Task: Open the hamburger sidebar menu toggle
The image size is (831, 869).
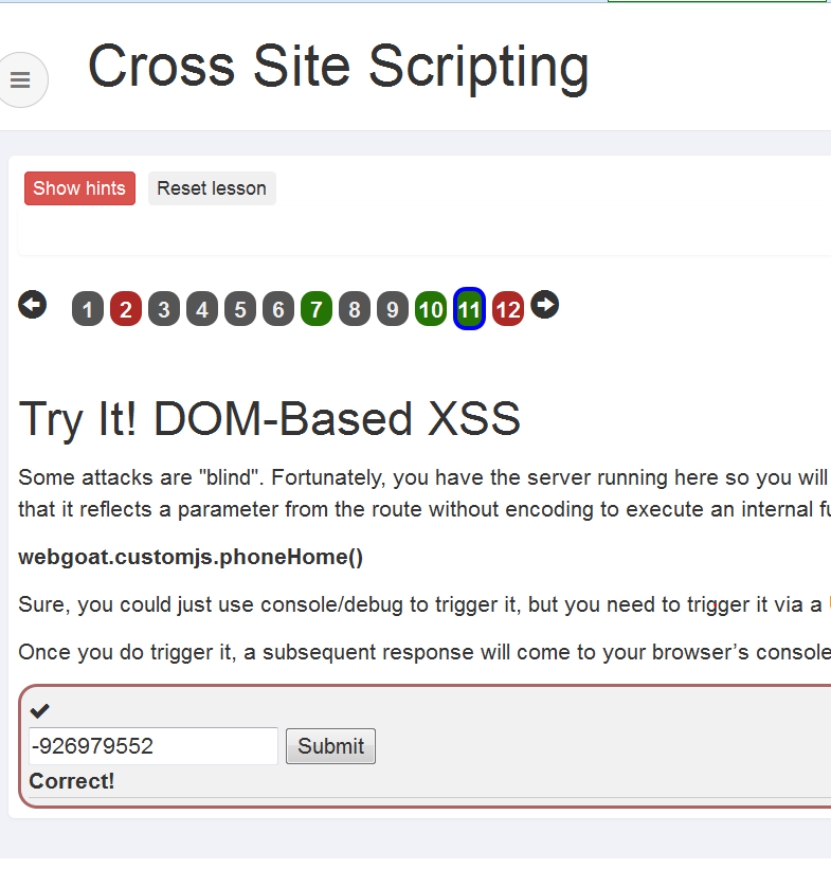Action: click(21, 80)
